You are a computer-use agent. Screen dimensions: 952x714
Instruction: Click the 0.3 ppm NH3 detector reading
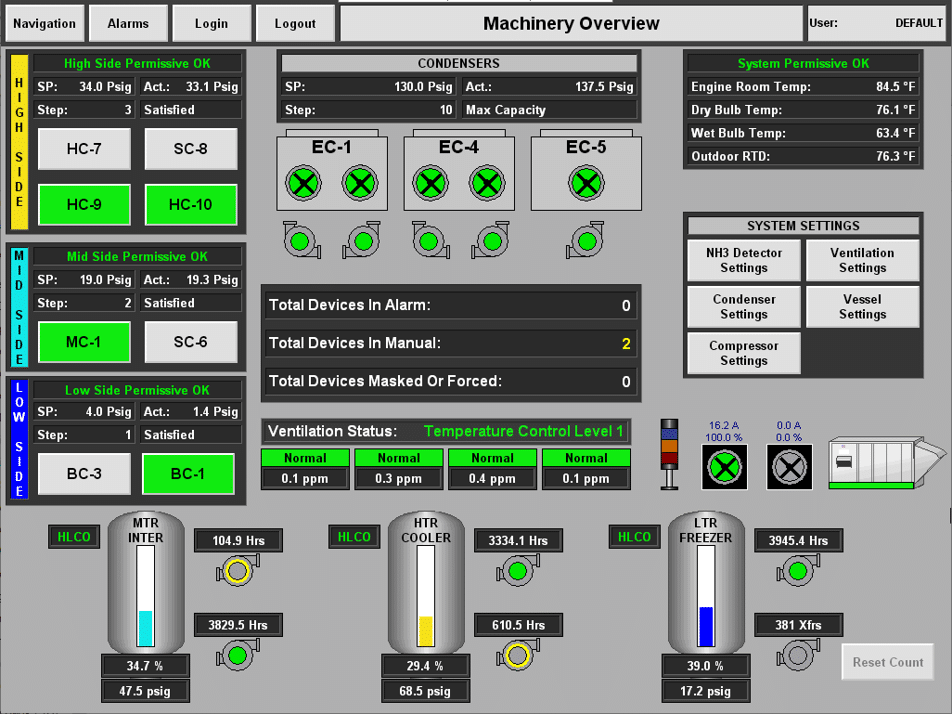click(x=399, y=478)
